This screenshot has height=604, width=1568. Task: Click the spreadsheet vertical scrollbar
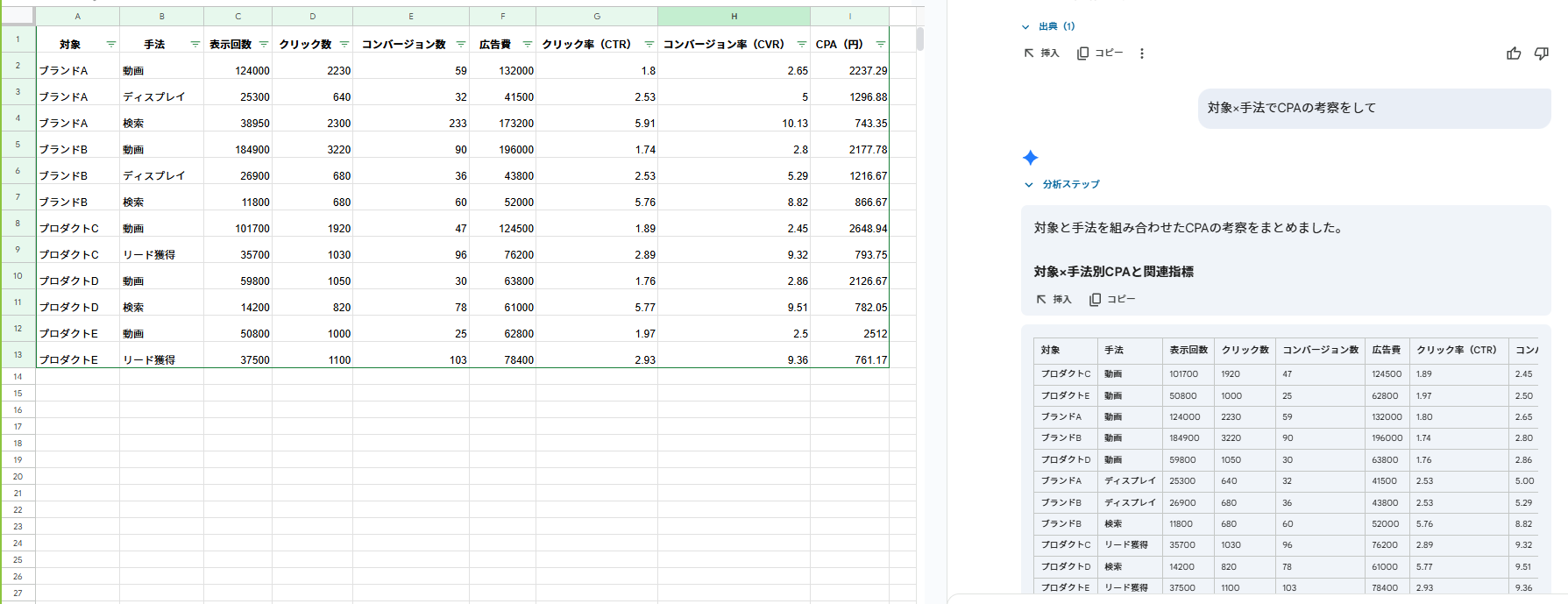point(919,39)
